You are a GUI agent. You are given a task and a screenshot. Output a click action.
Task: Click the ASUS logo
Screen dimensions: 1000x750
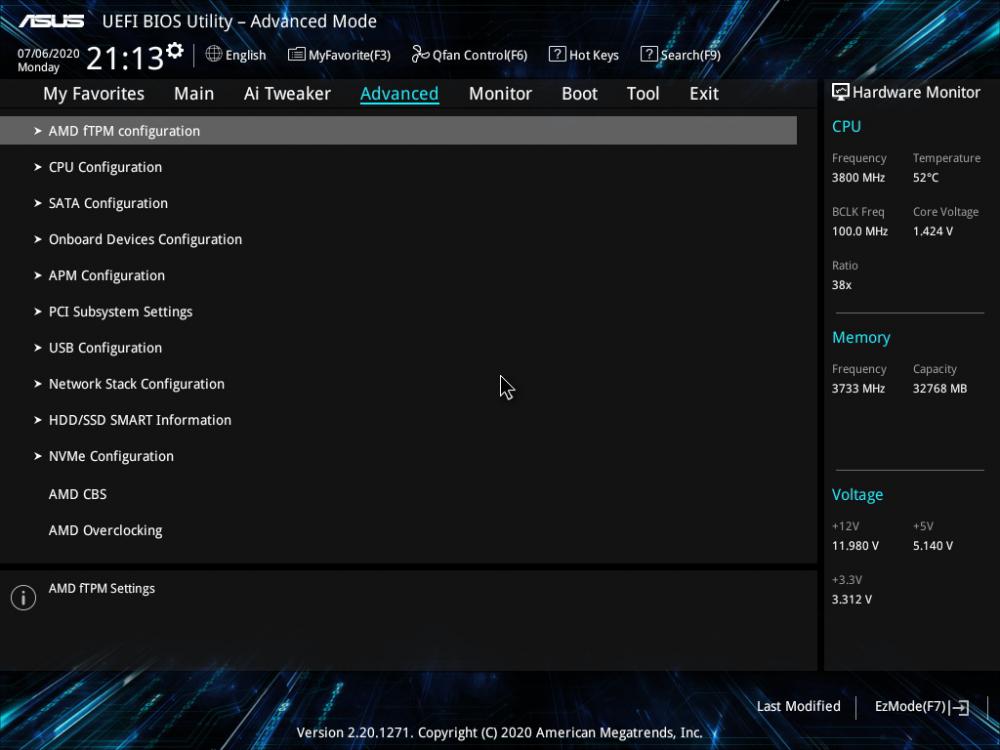pyautogui.click(x=51, y=21)
